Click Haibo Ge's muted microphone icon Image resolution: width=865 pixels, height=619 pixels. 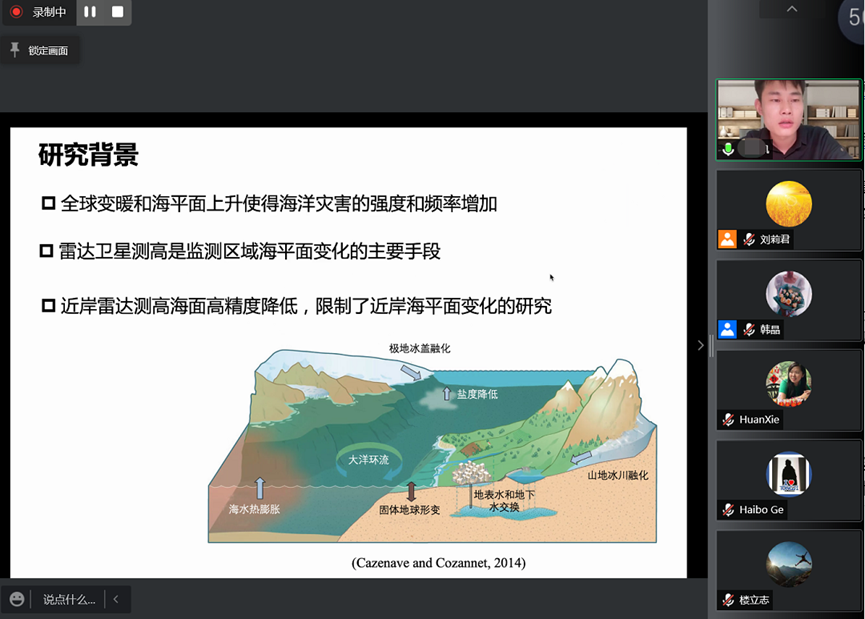click(x=729, y=510)
